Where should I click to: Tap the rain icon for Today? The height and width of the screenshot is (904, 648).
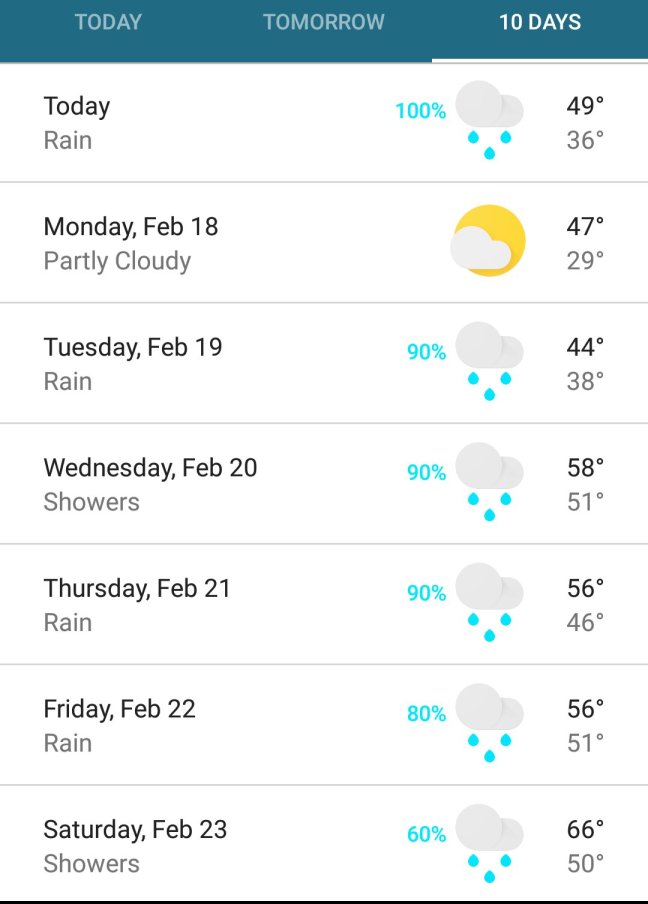489,119
